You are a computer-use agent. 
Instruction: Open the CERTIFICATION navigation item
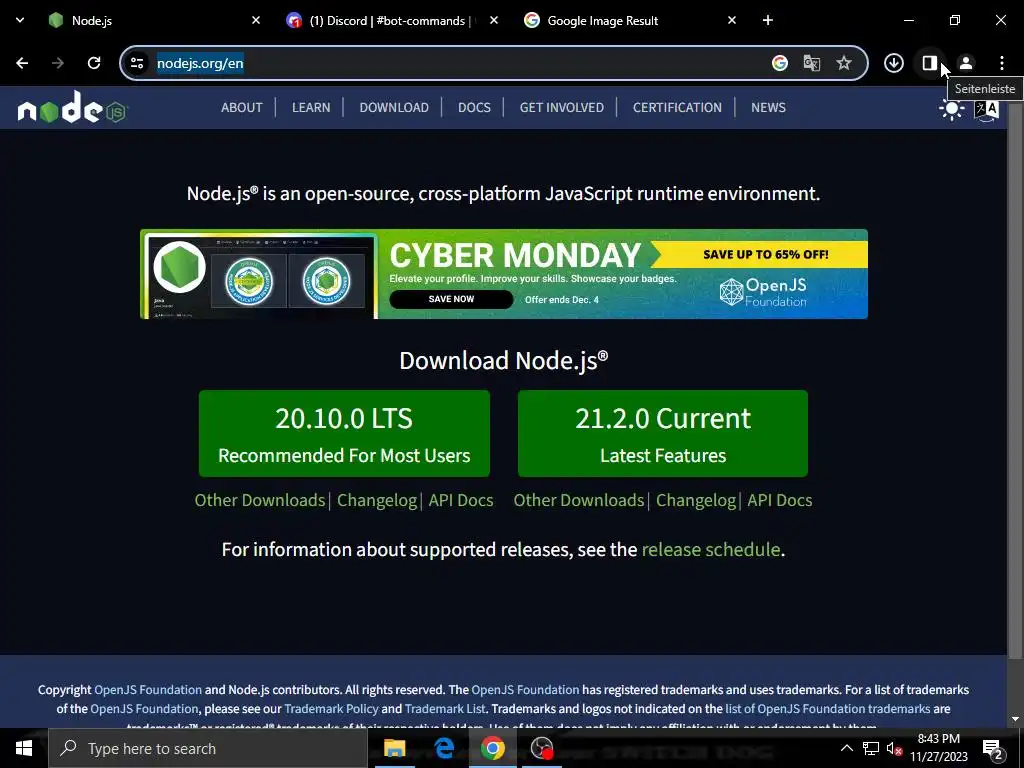(x=677, y=107)
